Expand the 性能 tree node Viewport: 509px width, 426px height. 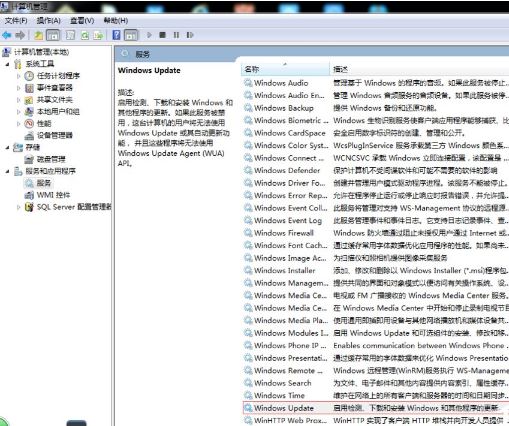(x=19, y=124)
